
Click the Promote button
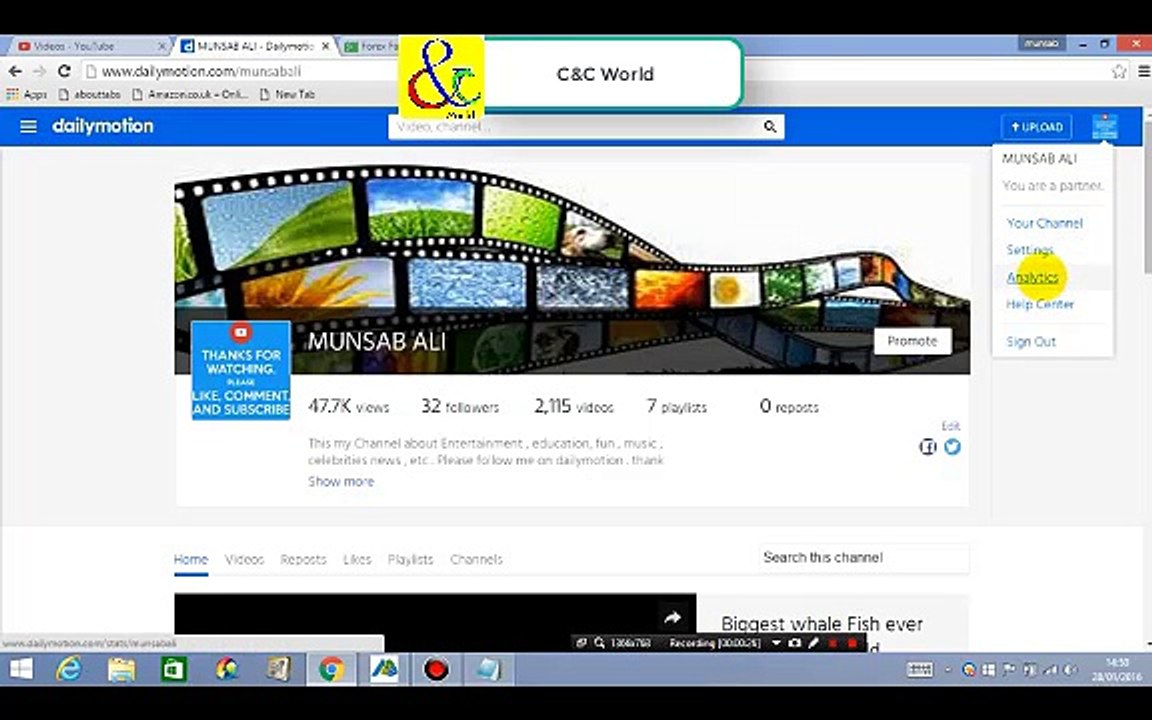(912, 341)
